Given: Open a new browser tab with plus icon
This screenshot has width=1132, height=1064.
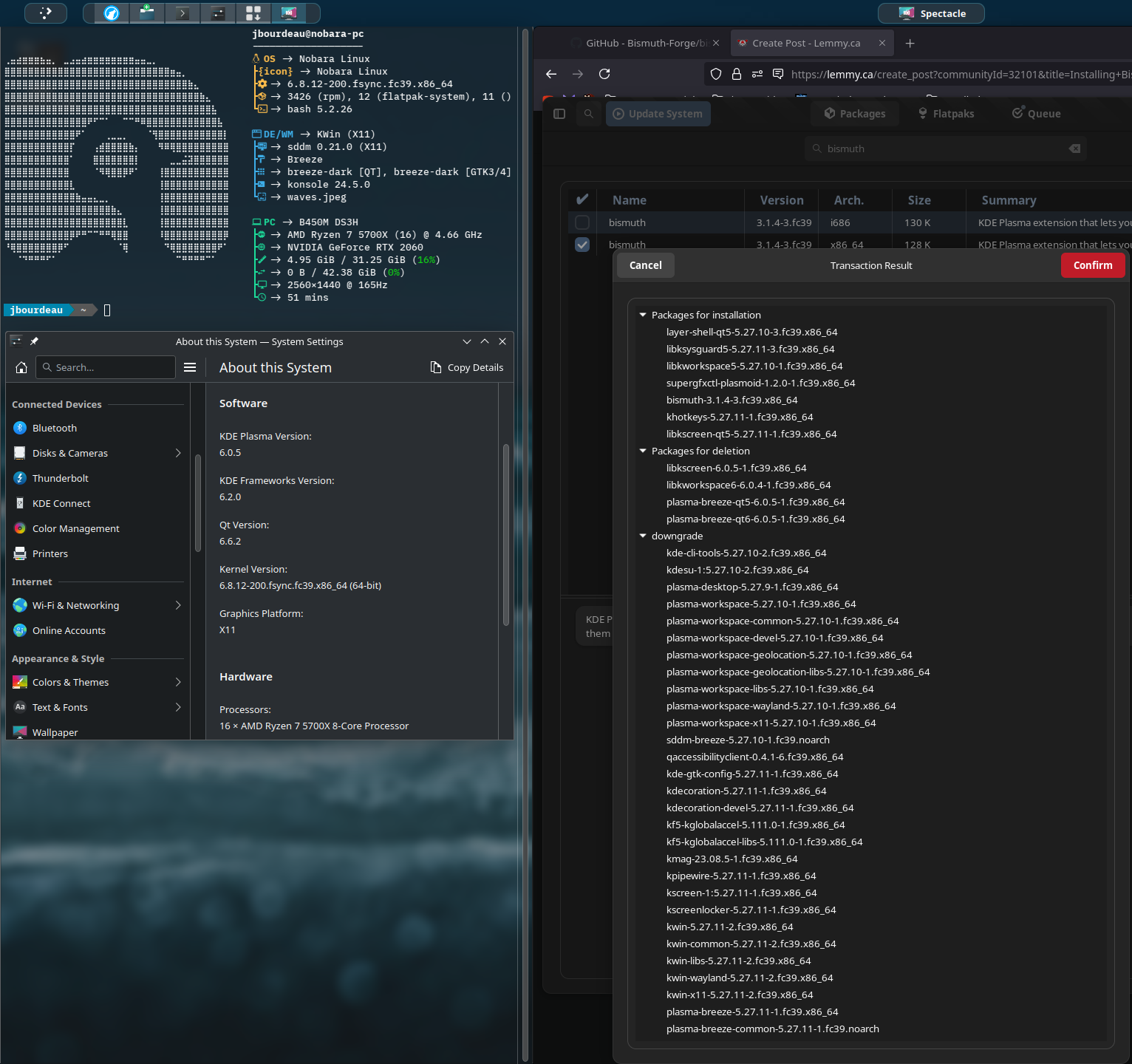Looking at the screenshot, I should tap(910, 44).
